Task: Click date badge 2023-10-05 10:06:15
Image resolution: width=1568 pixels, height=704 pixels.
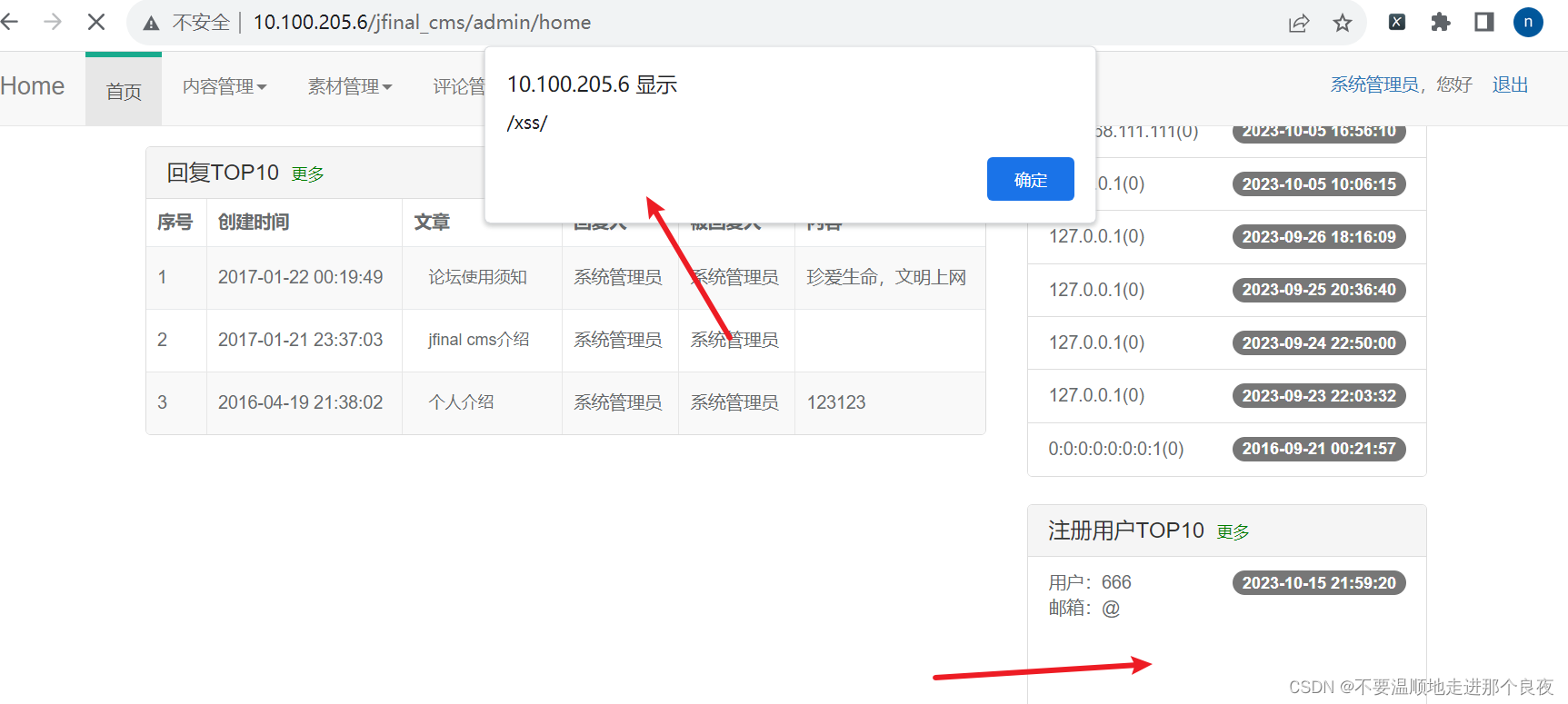Action: pos(1319,184)
